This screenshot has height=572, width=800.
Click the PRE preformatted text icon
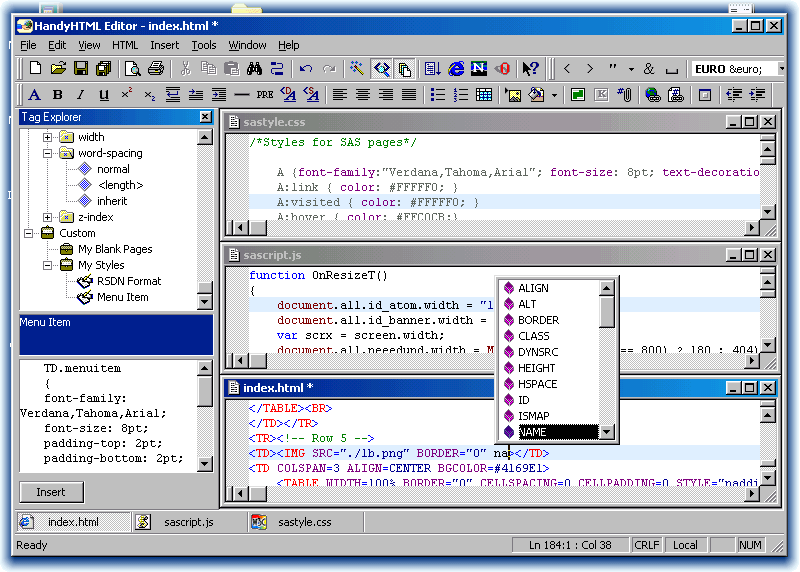pos(264,95)
